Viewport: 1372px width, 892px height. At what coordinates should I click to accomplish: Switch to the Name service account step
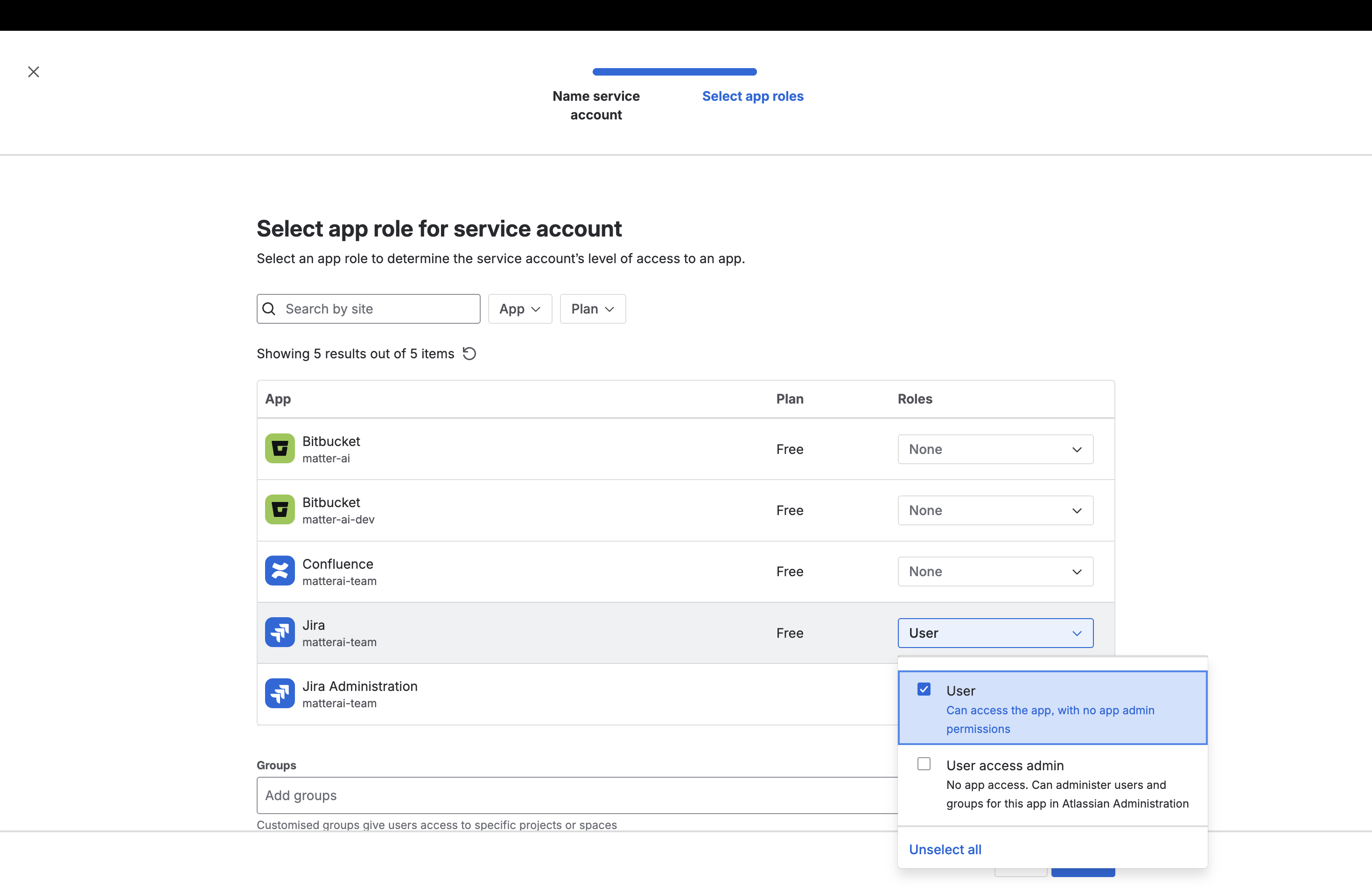pos(596,105)
